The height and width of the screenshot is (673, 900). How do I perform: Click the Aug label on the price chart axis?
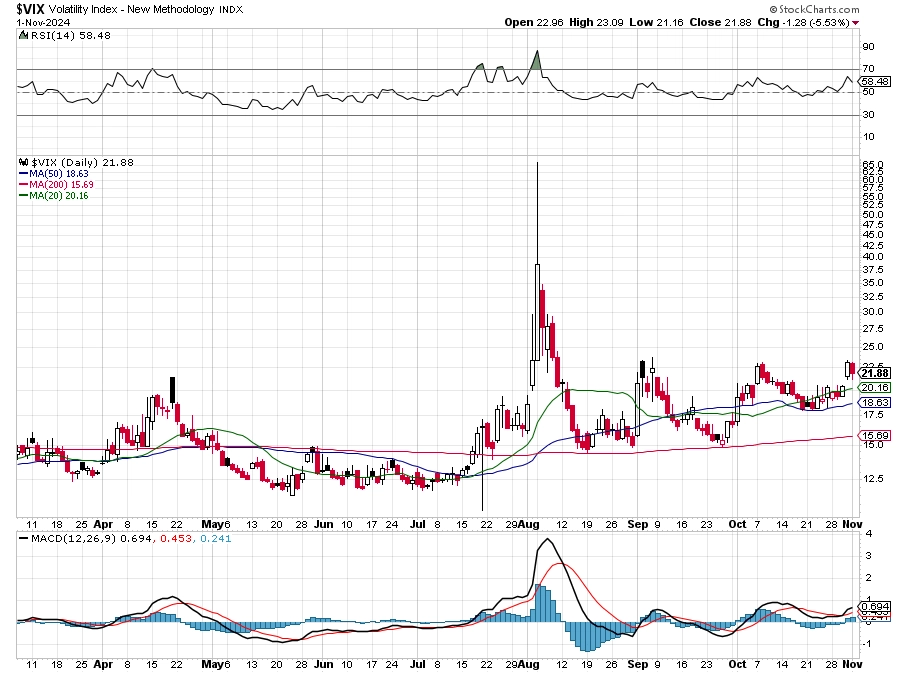[529, 524]
